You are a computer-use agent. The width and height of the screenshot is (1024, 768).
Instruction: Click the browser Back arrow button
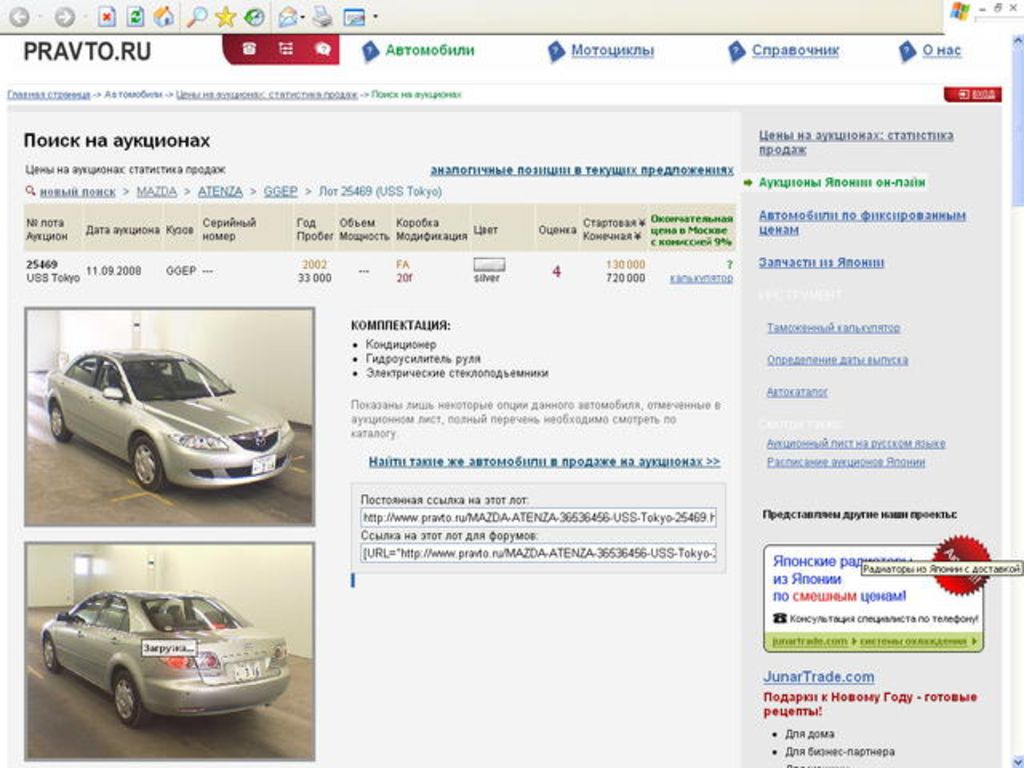[x=20, y=16]
